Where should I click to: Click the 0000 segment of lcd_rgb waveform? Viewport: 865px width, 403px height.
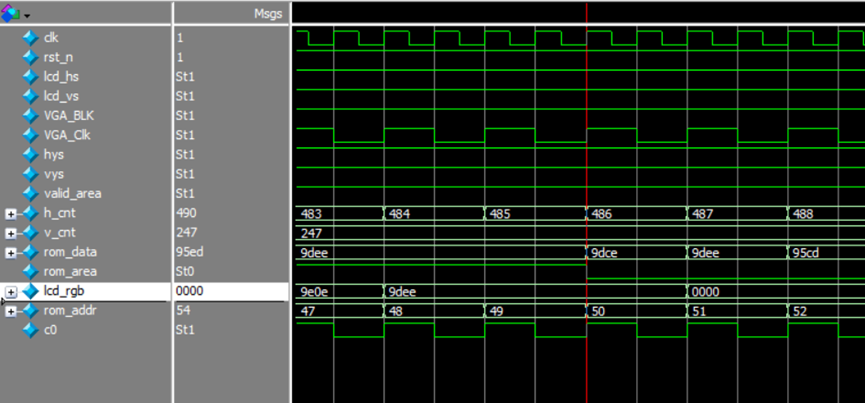click(776, 291)
